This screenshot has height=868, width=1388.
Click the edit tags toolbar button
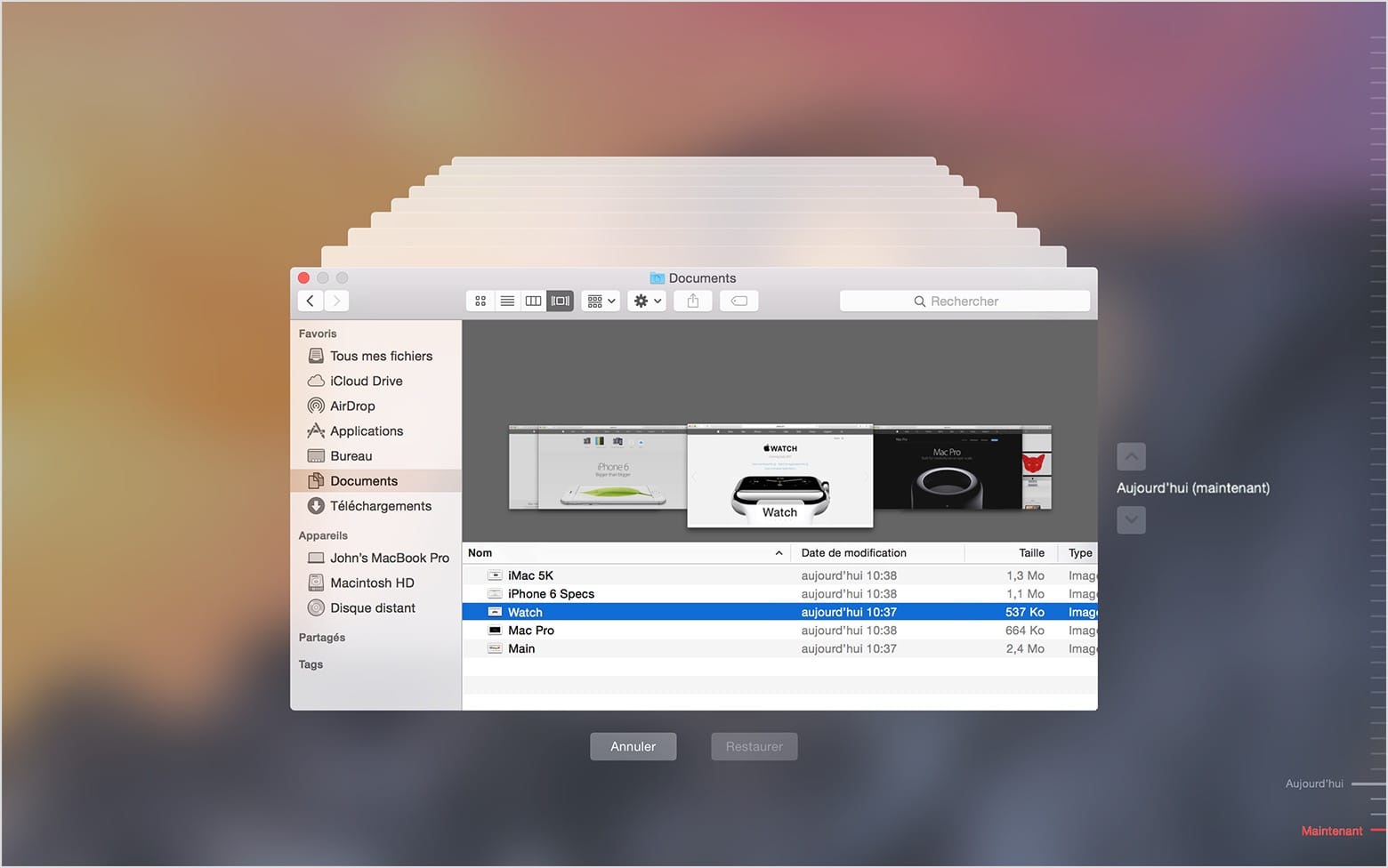pos(739,301)
